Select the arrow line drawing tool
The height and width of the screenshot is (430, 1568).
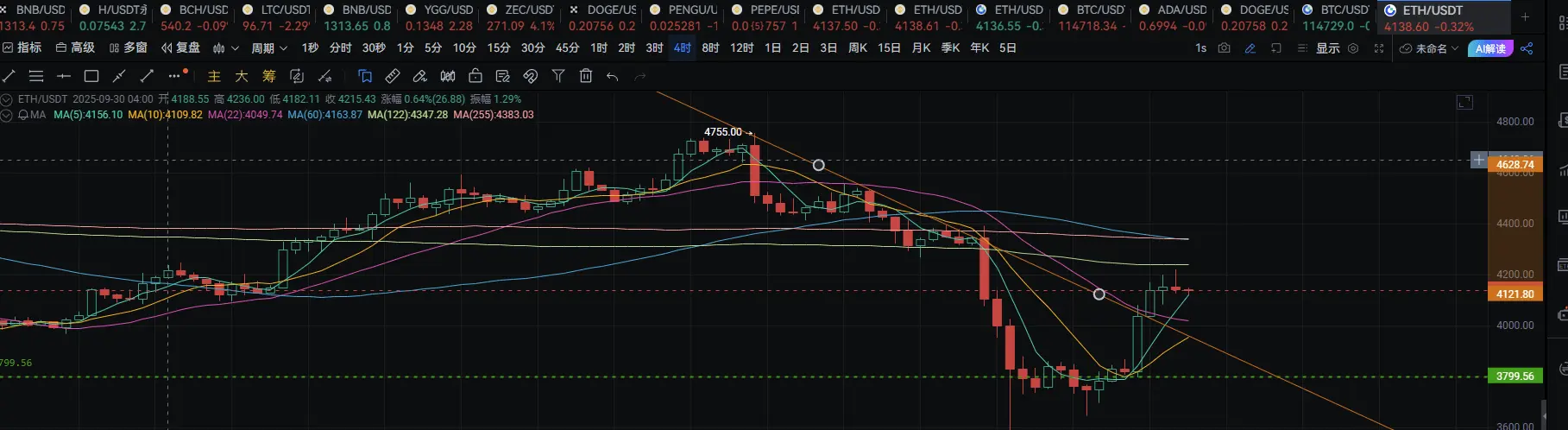pyautogui.click(x=148, y=76)
